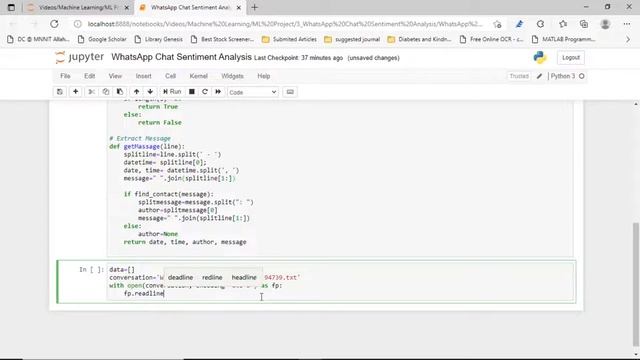Screen dimensions: 640x360
Task: Open the Widgets menu
Action: tap(232, 76)
